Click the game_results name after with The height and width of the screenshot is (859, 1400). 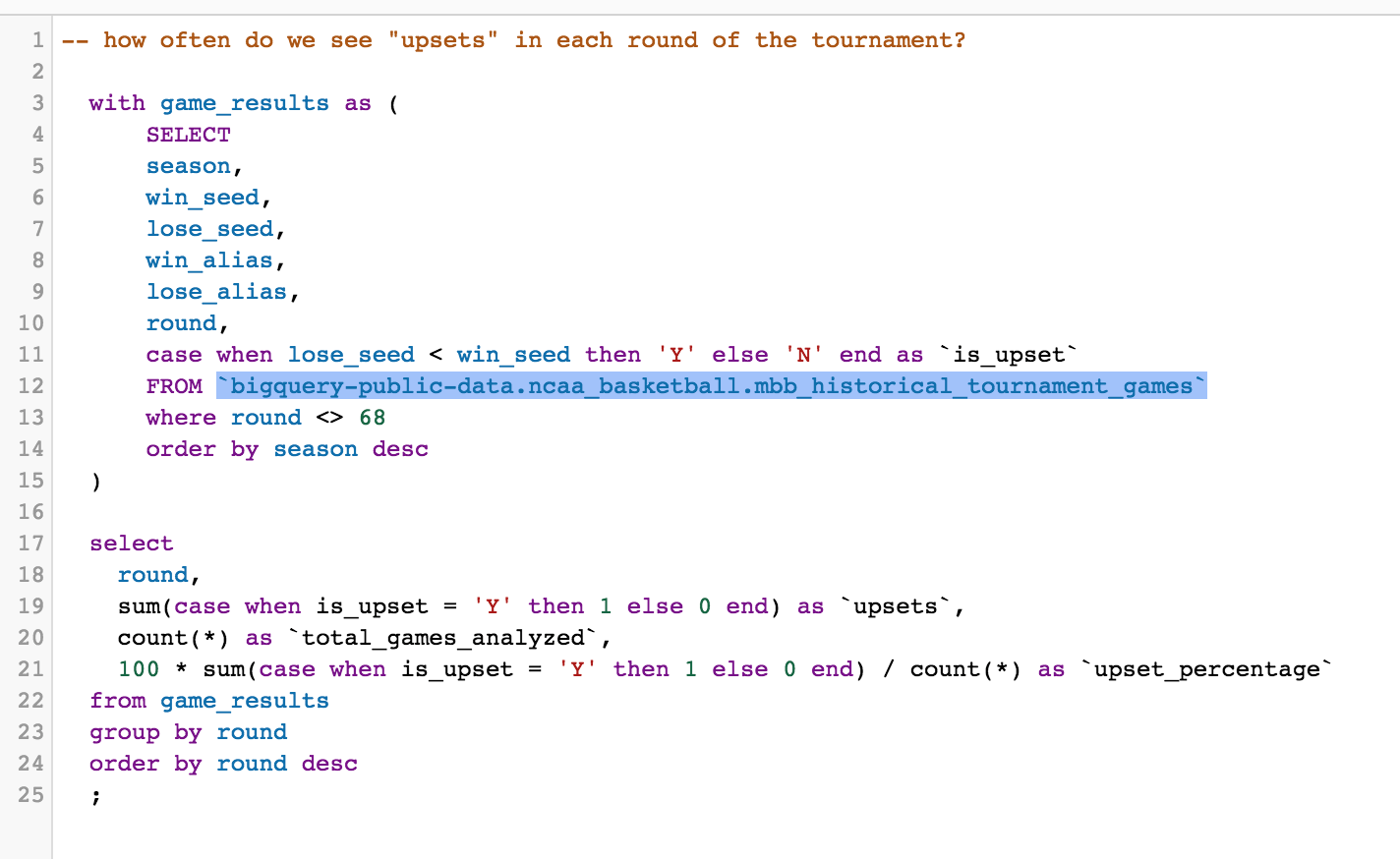(x=245, y=103)
